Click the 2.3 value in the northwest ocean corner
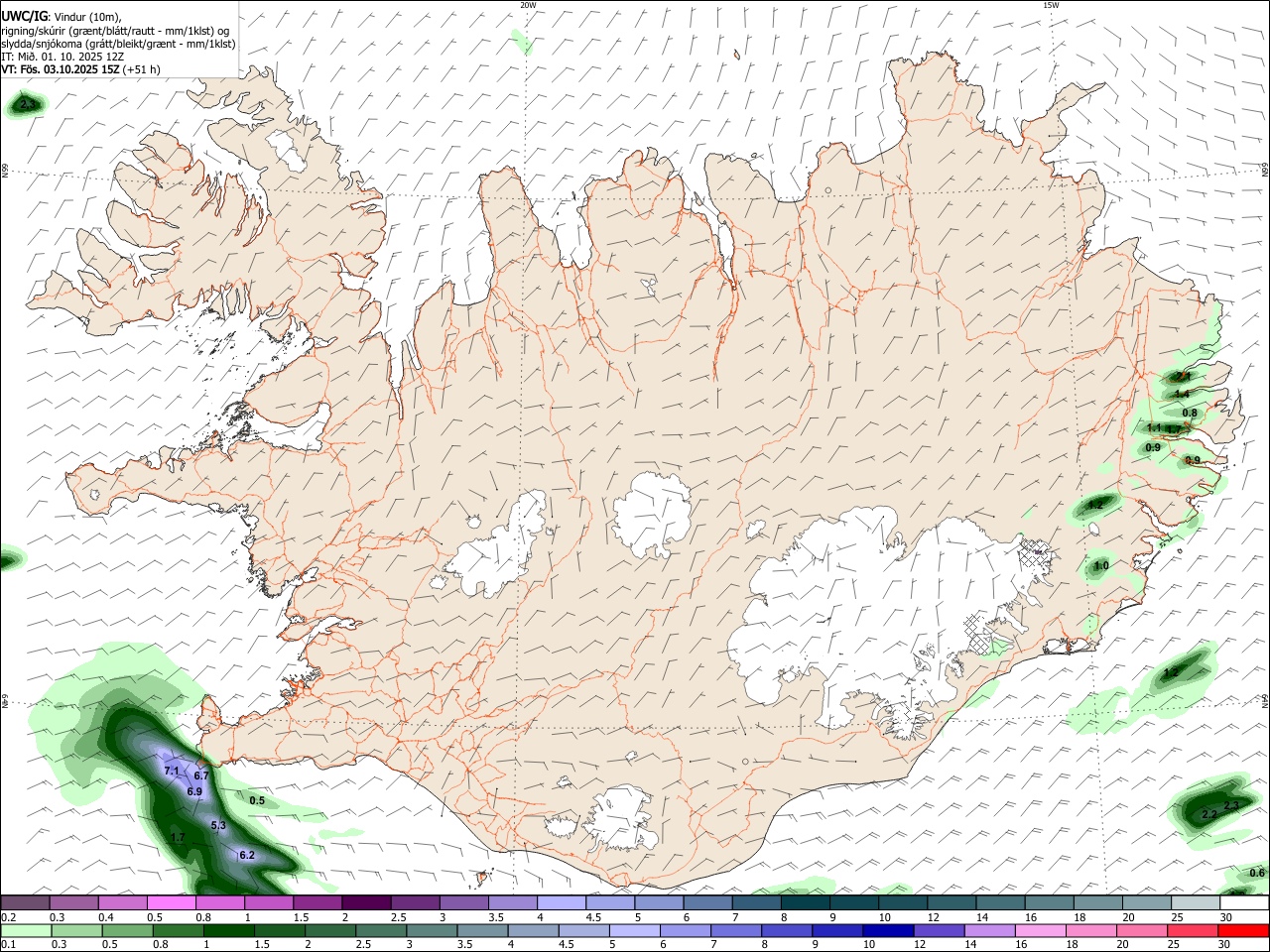1270x952 pixels. point(29,104)
